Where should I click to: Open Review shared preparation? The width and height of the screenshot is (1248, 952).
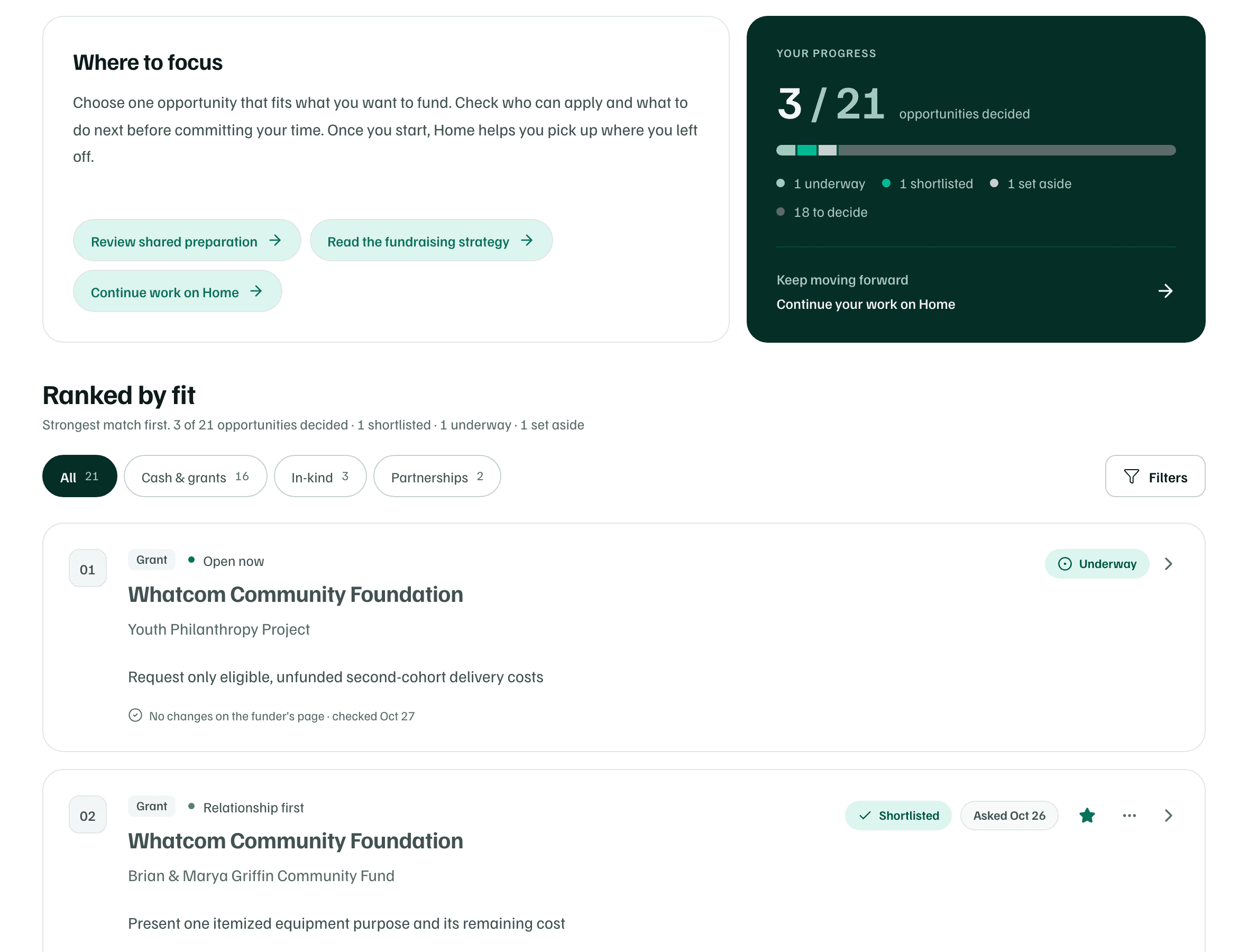[187, 240]
